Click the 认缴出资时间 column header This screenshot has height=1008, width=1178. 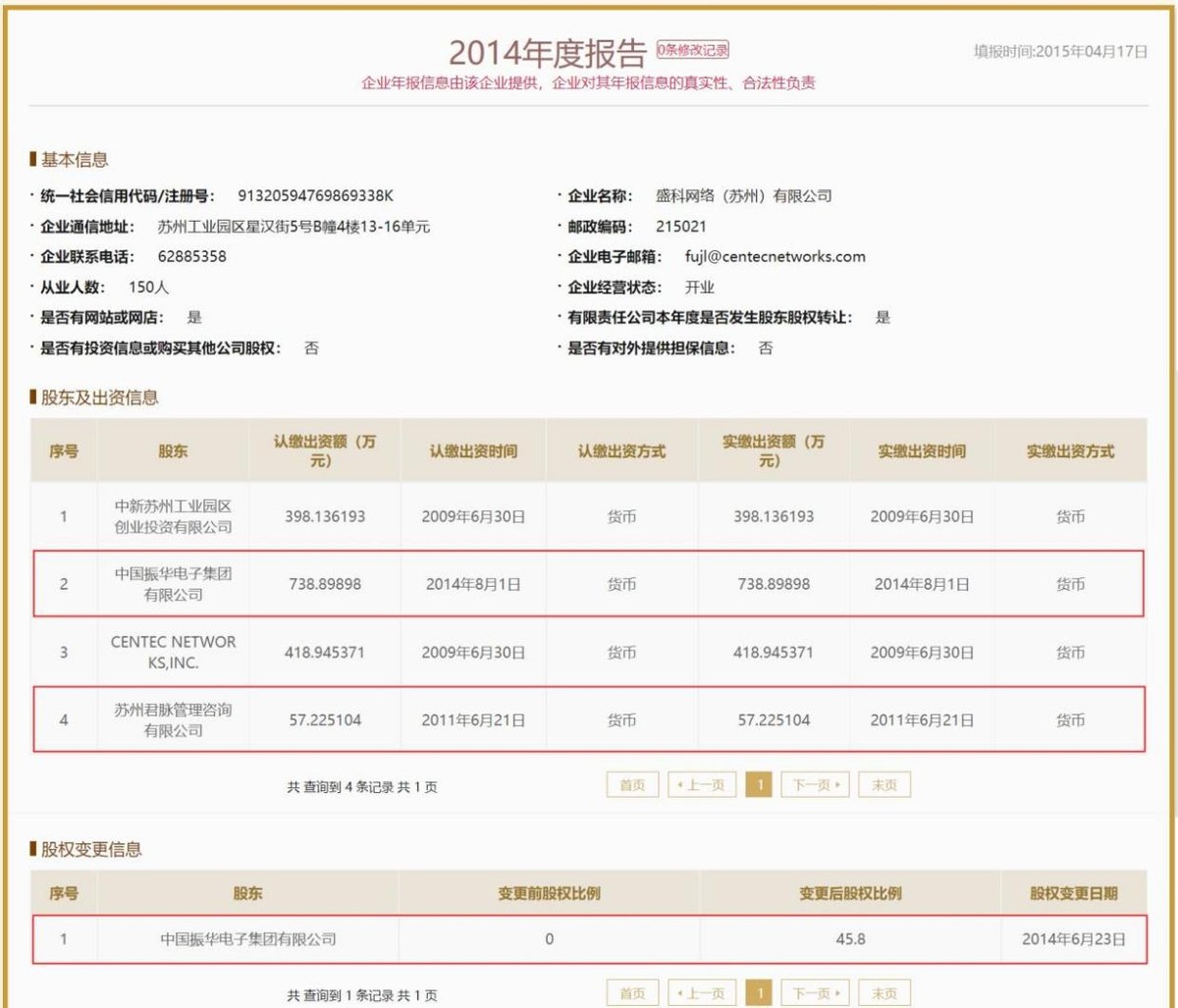coord(473,451)
